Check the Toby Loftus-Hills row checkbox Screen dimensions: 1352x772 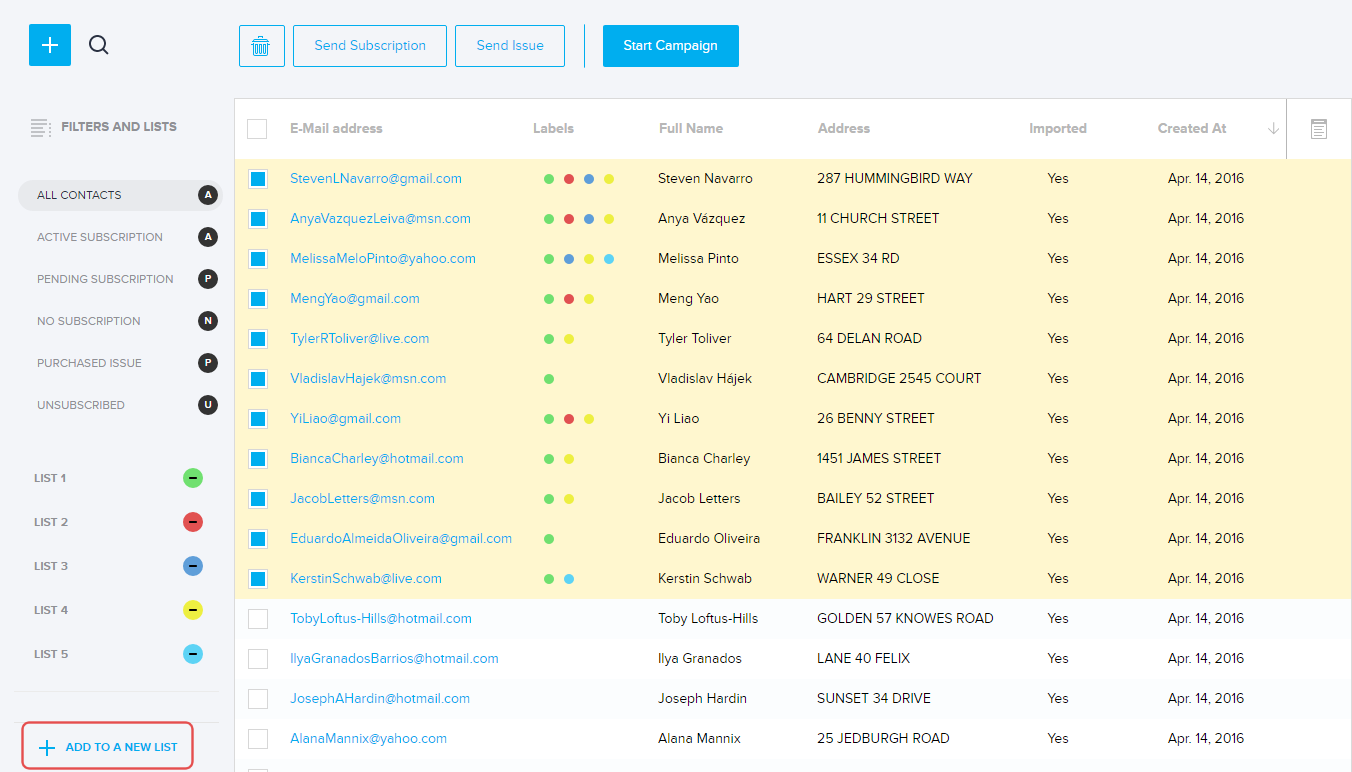258,619
